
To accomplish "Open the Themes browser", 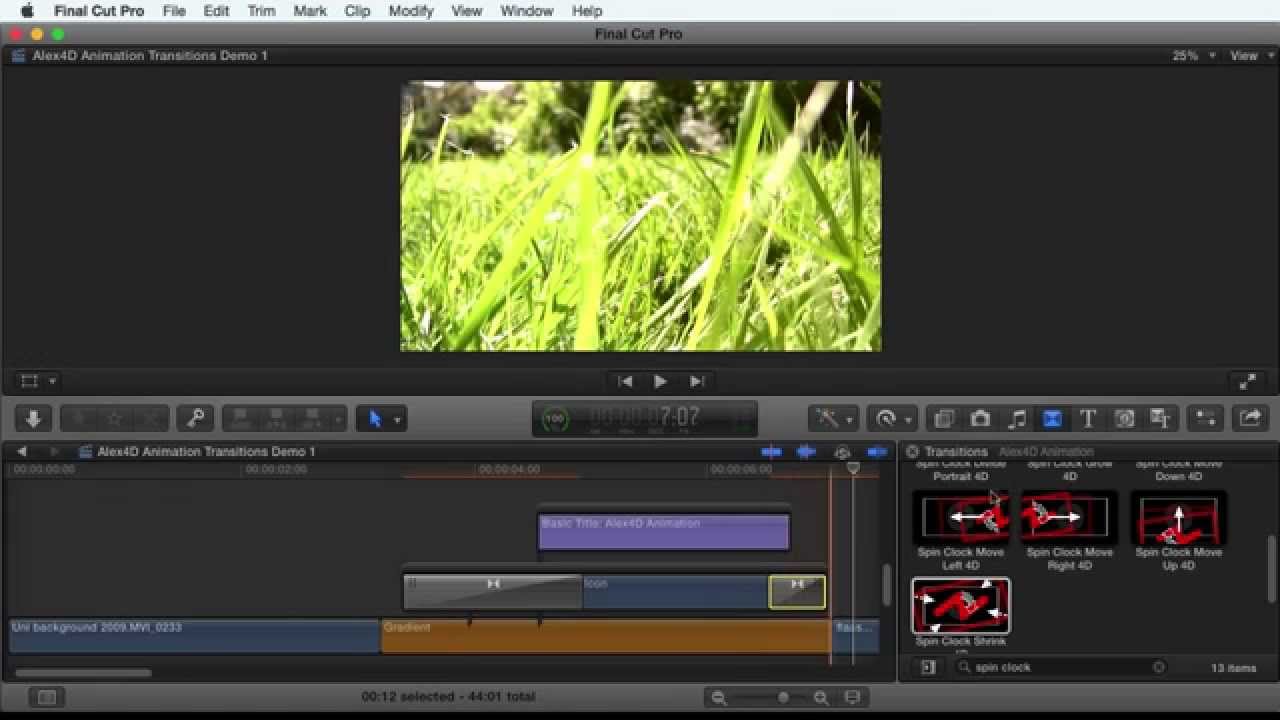I will pyautogui.click(x=1160, y=419).
